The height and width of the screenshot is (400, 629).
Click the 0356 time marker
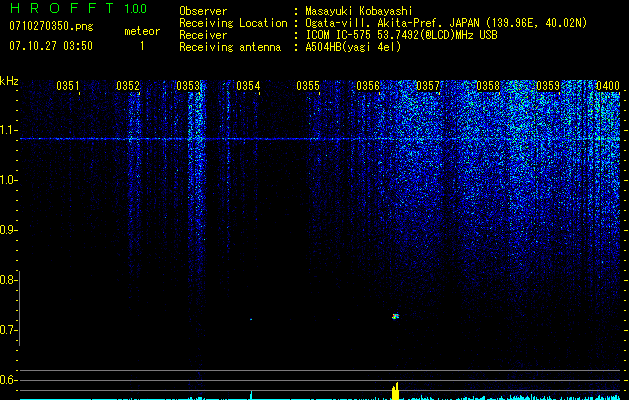click(368, 86)
